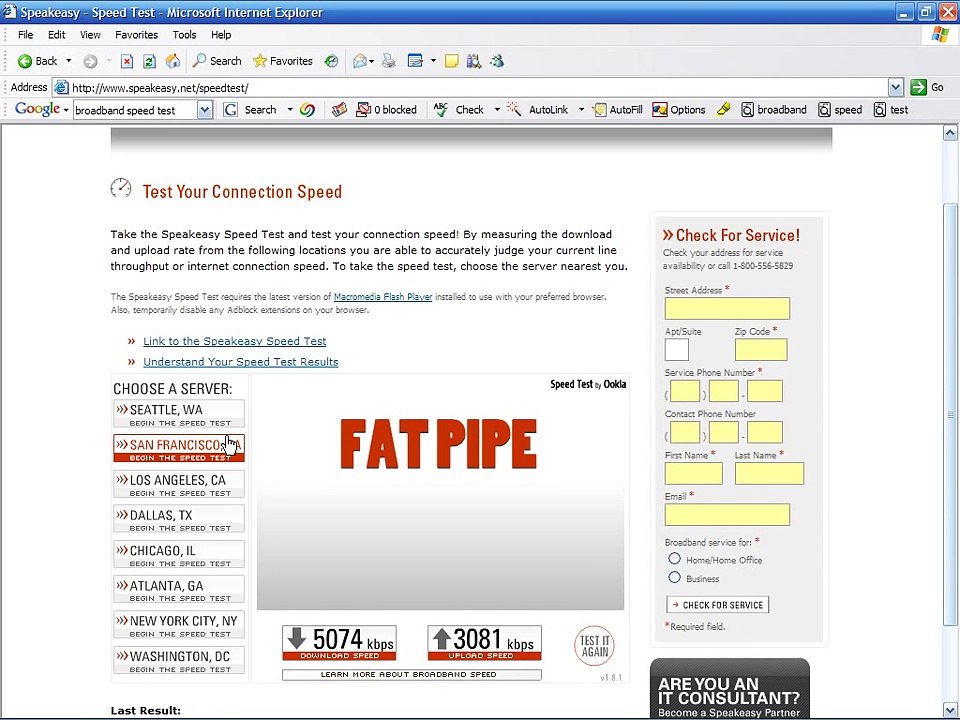Image resolution: width=960 pixels, height=720 pixels.
Task: Click Google toolbar Search button
Action: [x=250, y=110]
